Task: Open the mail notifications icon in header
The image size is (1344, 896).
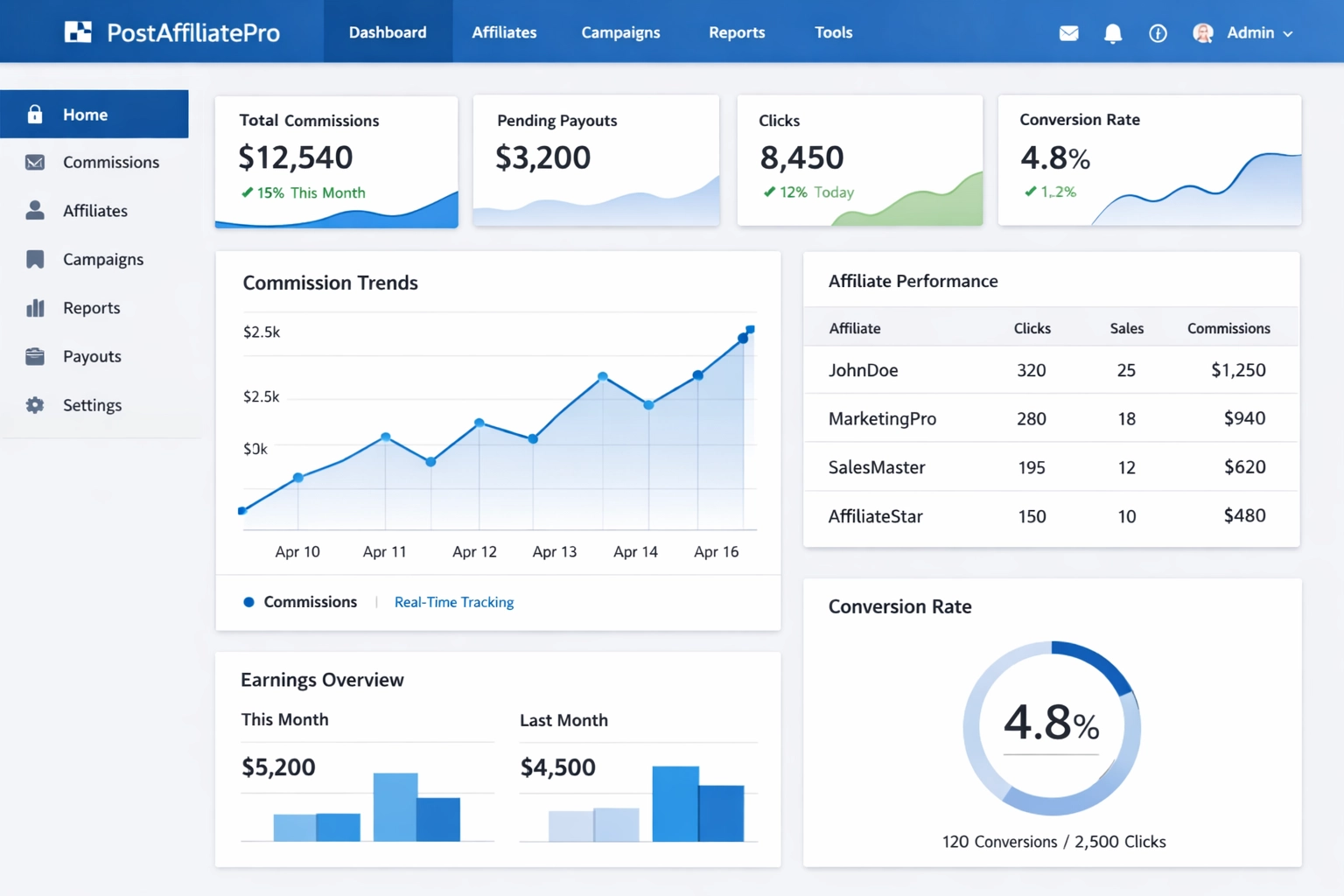Action: (x=1068, y=32)
